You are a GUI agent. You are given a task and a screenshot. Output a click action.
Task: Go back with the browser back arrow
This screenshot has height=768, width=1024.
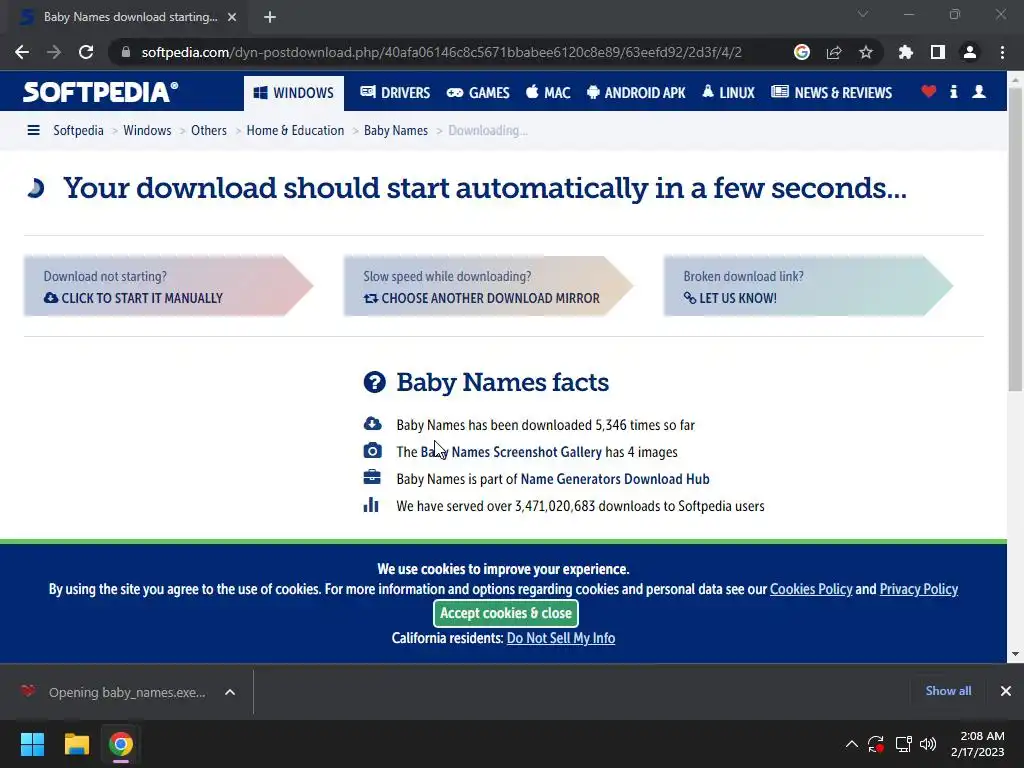point(22,52)
